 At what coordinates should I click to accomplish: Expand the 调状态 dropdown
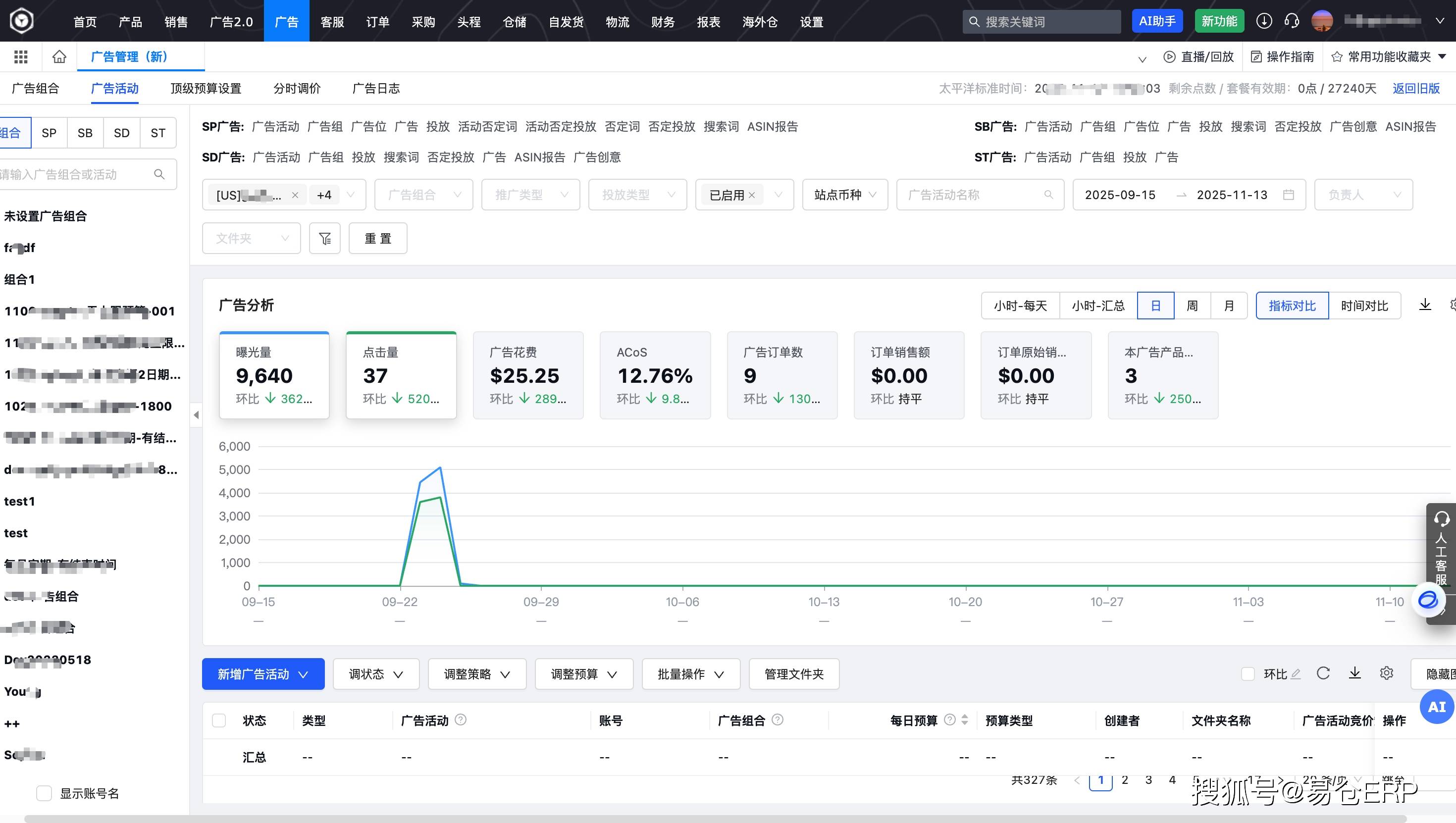pyautogui.click(x=376, y=674)
